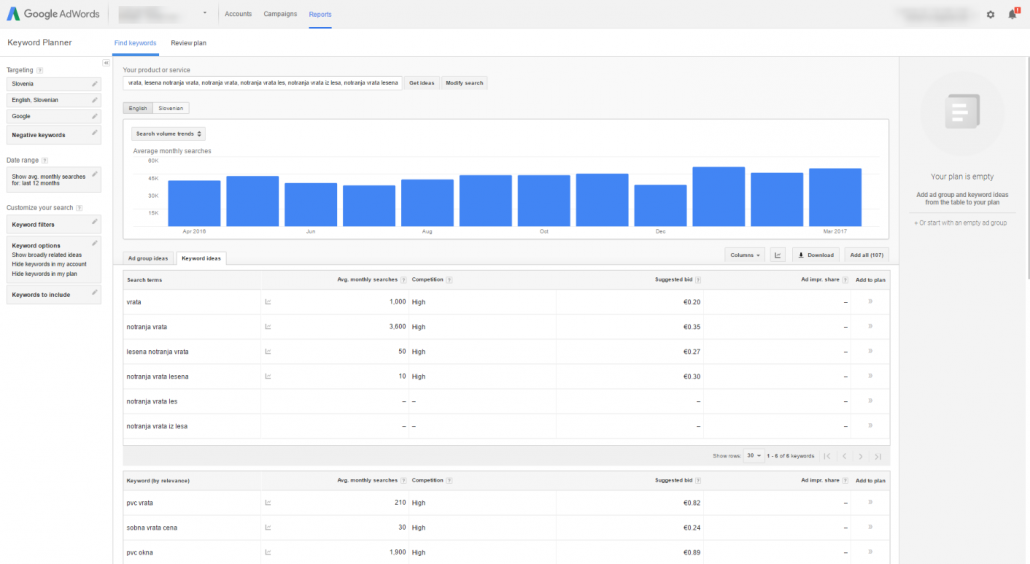Click the product or service input field
Screen dimensions: 1030x564
coord(262,83)
